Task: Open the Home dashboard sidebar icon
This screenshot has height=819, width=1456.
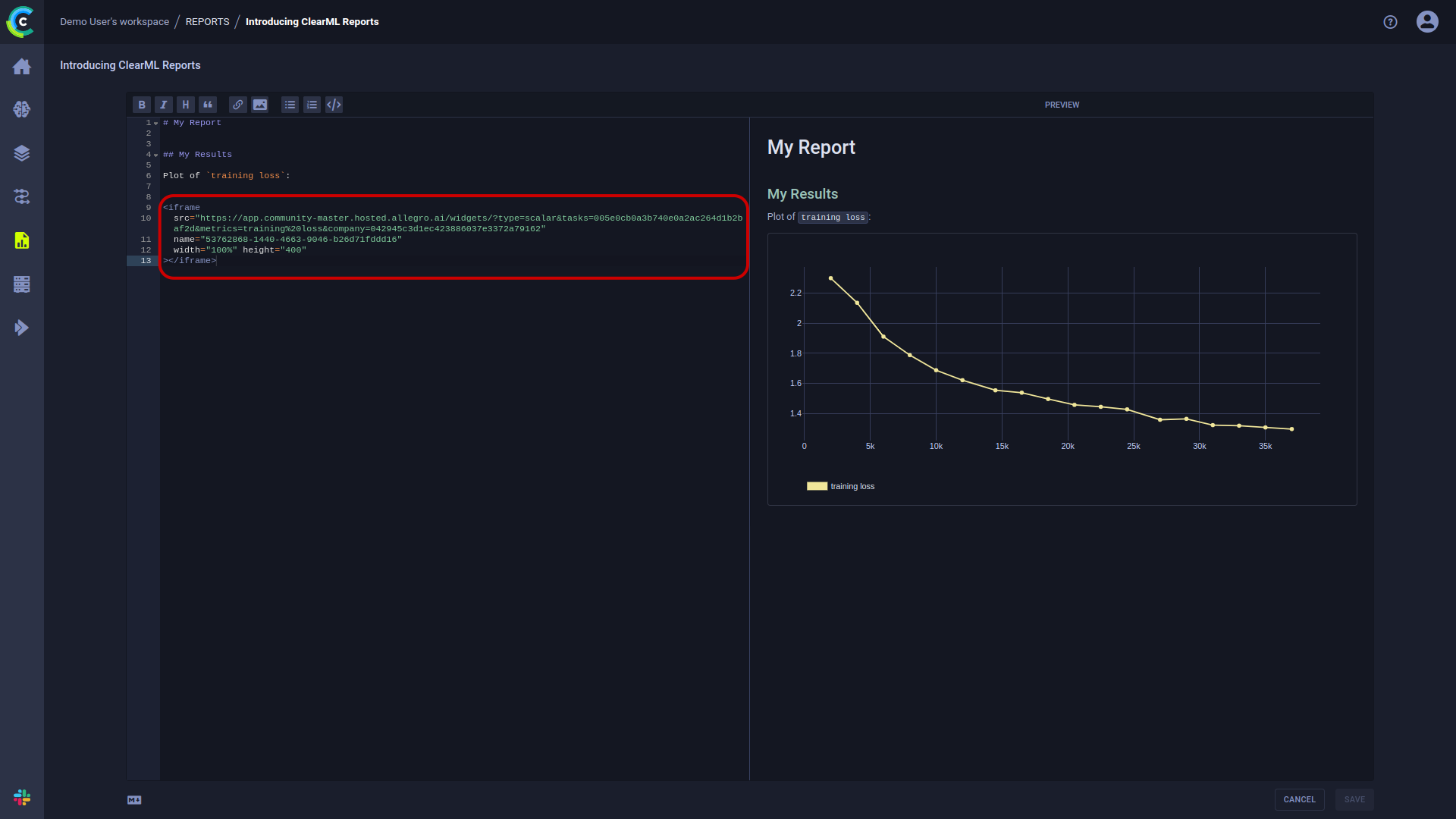Action: 22,67
